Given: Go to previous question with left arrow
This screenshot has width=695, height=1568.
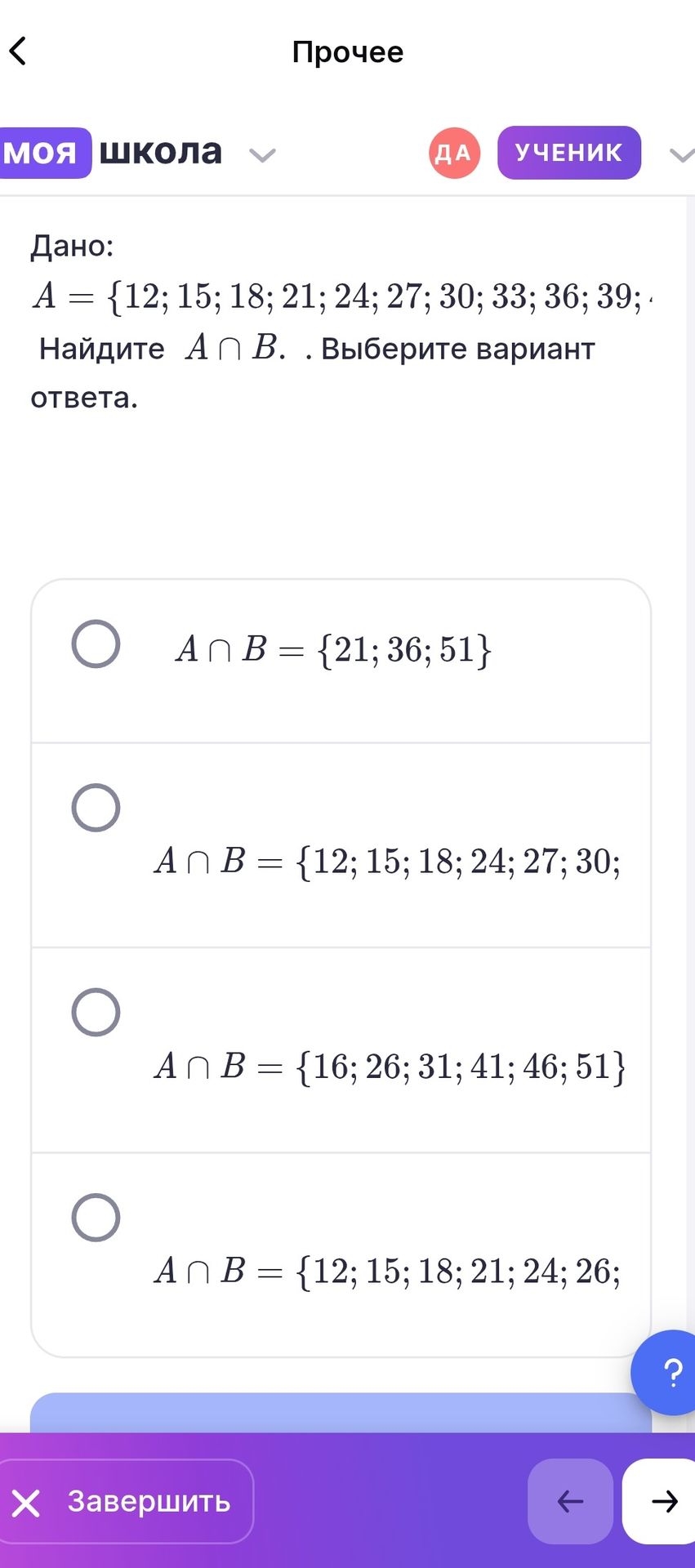Looking at the screenshot, I should click(x=570, y=1501).
